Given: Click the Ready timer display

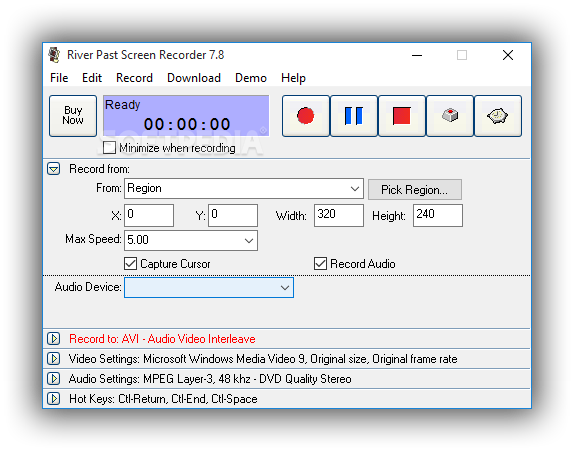Looking at the screenshot, I should 186,116.
